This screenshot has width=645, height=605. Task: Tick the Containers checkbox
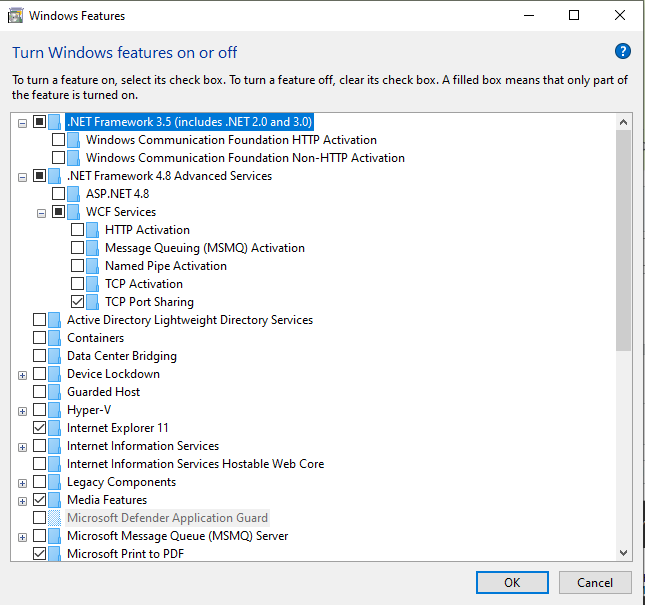tap(39, 338)
